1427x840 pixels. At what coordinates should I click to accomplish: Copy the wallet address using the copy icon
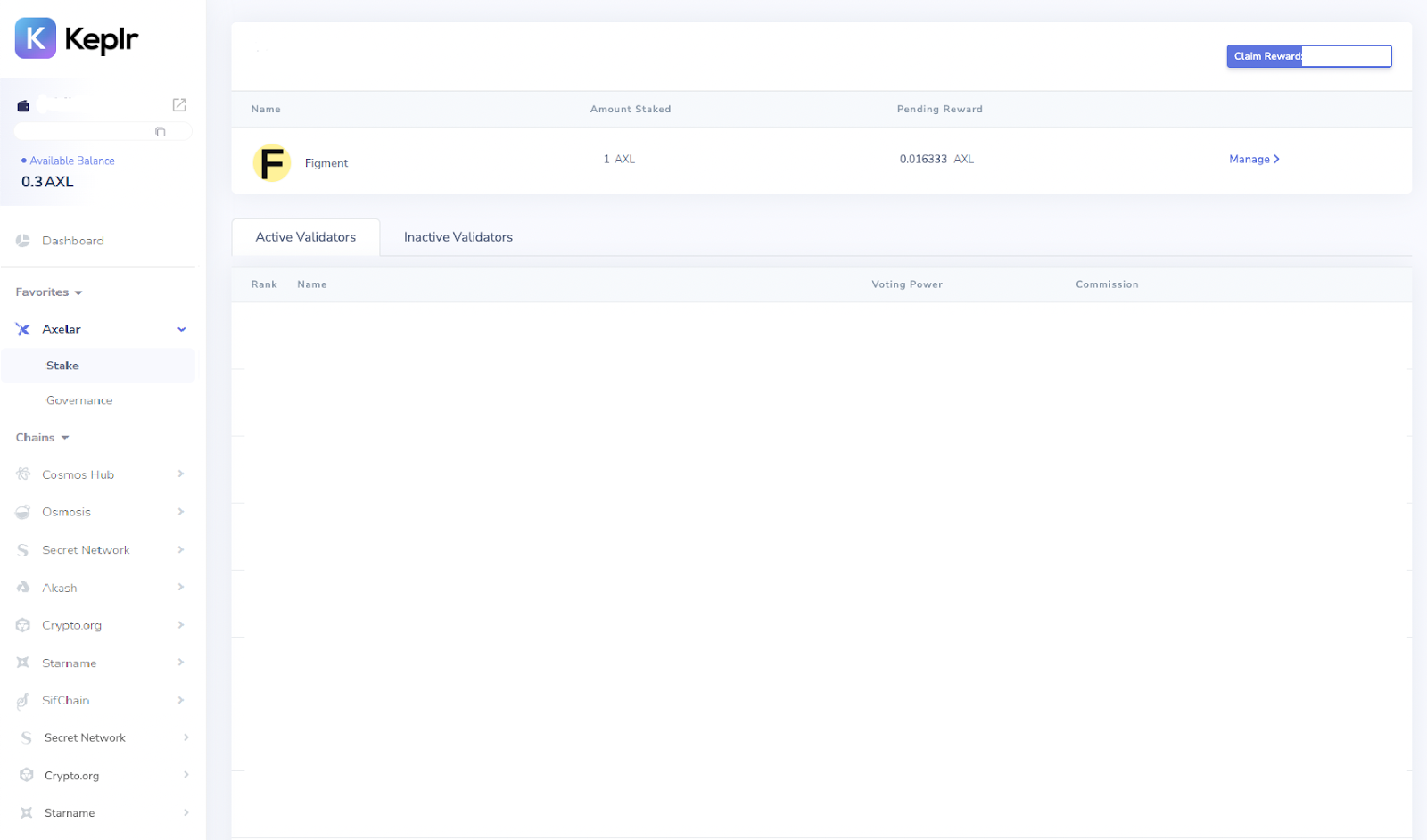160,131
